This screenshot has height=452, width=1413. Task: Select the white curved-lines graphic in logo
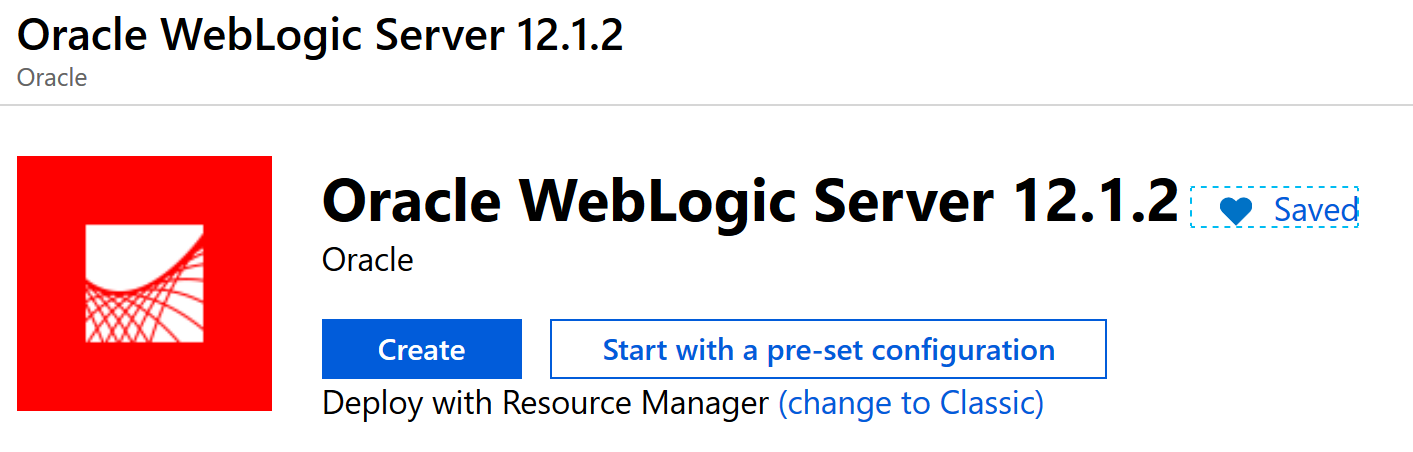144,284
